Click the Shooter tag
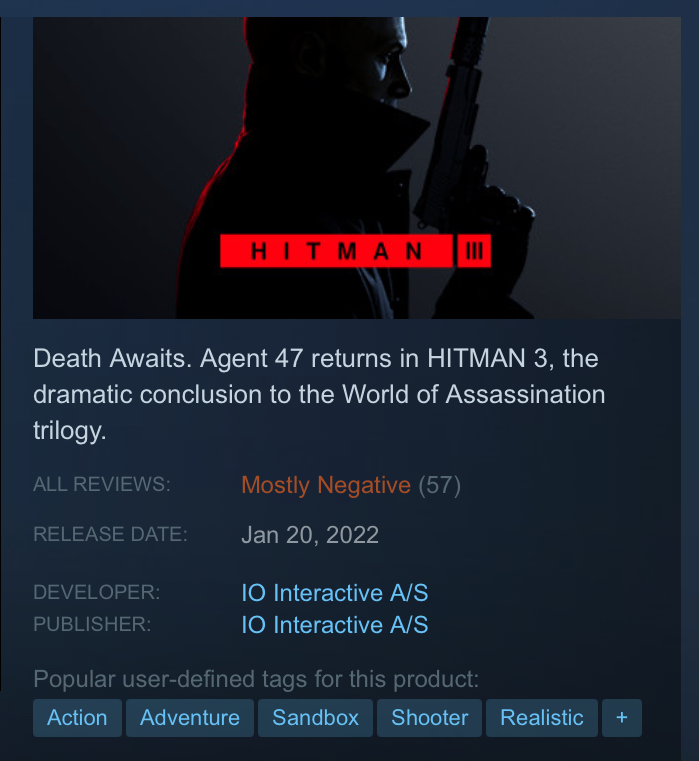Image resolution: width=699 pixels, height=761 pixels. [430, 718]
